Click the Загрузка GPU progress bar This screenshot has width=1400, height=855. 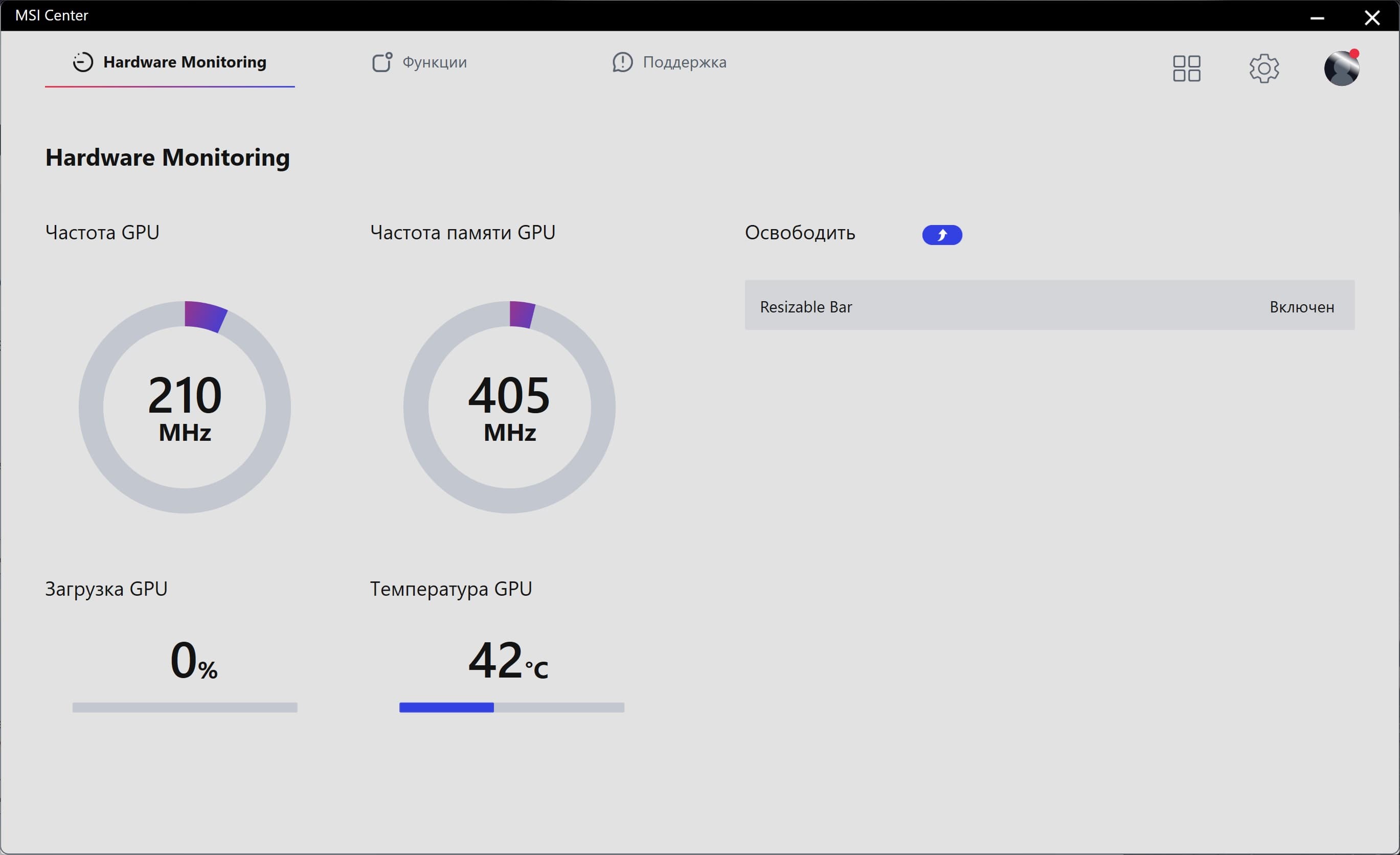point(185,707)
